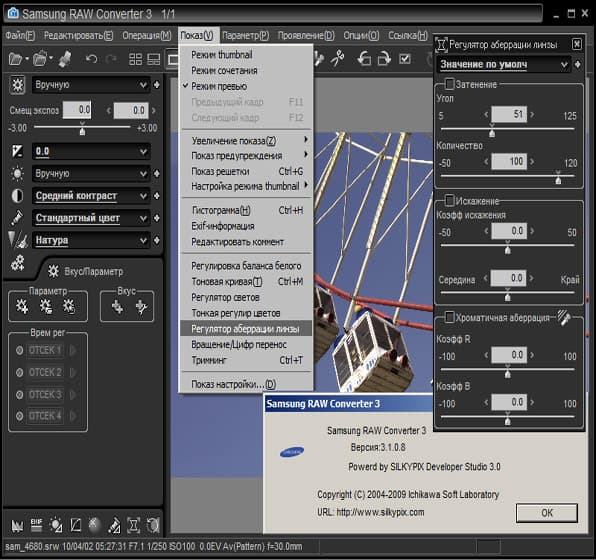Click the Количество amount slider
The image size is (596, 560).
507,177
